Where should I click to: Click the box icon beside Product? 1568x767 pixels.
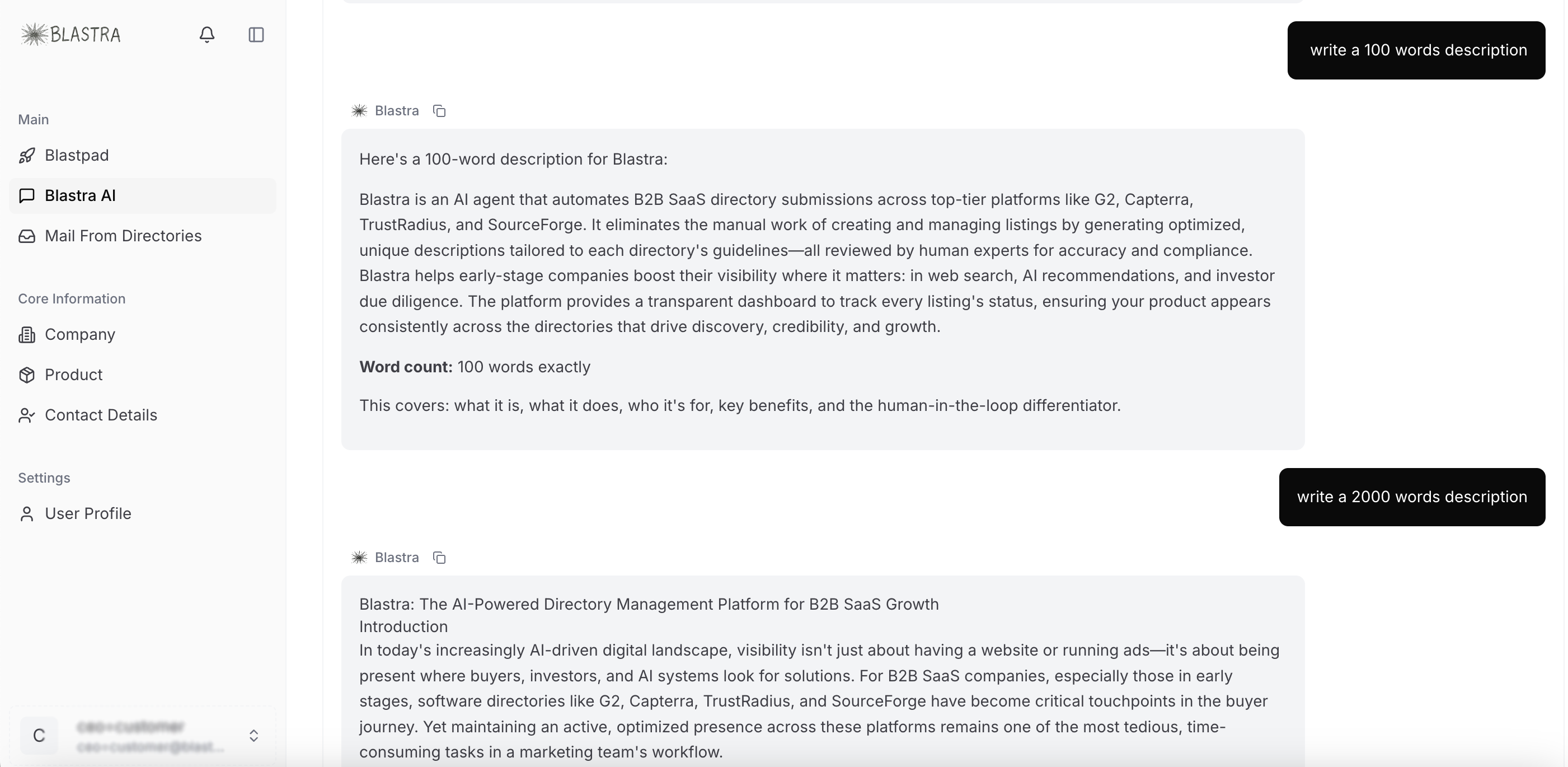[27, 375]
